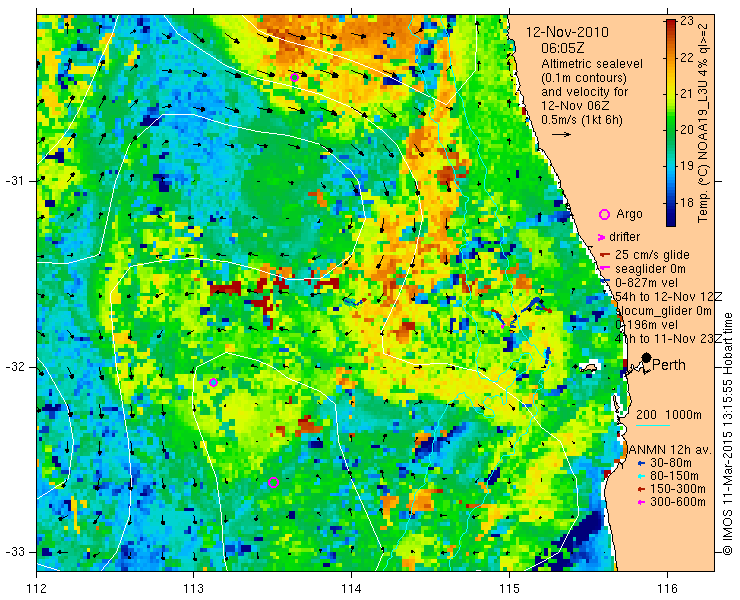Click the blue 30-80m arrow symbol
Viewport: 740px width, 600px height.
[x=641, y=464]
